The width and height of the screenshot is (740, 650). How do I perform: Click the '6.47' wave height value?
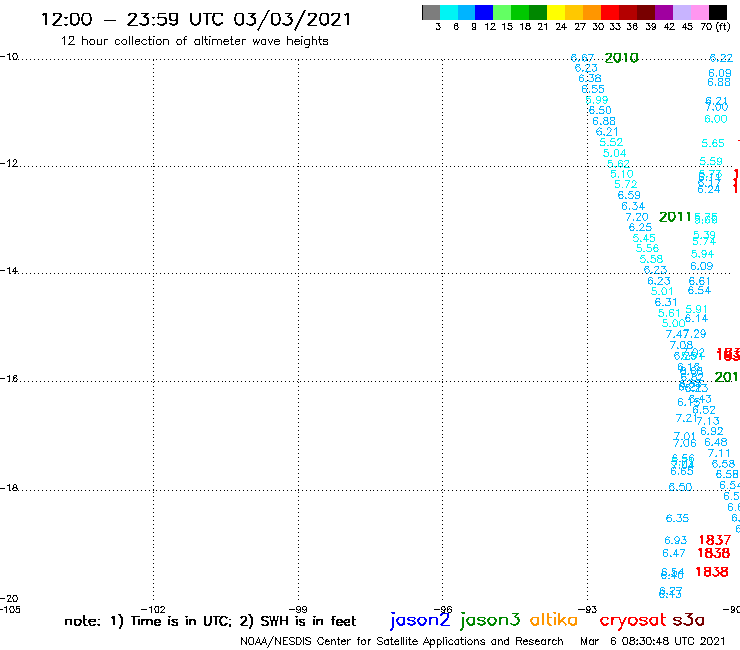(673, 553)
